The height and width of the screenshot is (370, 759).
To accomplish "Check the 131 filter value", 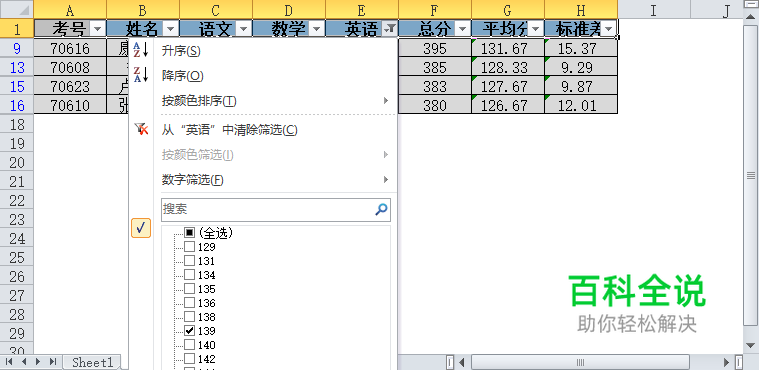I will (189, 261).
